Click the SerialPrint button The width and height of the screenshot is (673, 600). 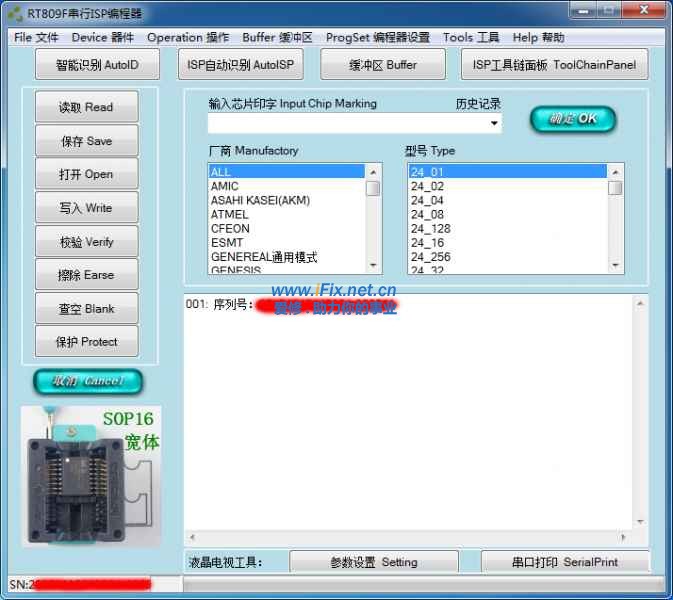(565, 562)
